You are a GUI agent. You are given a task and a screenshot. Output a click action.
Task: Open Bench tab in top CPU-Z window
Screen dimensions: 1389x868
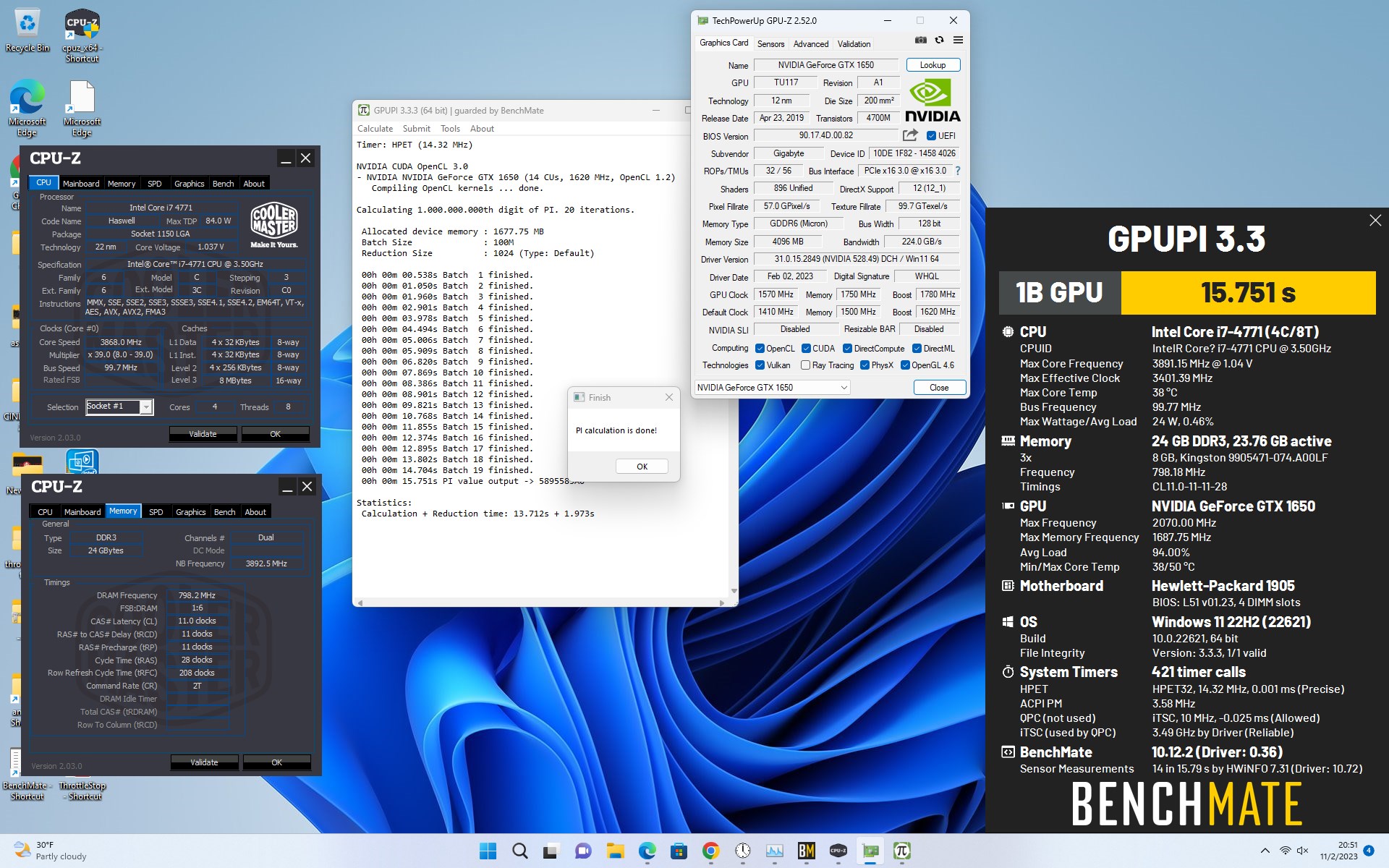(x=223, y=184)
